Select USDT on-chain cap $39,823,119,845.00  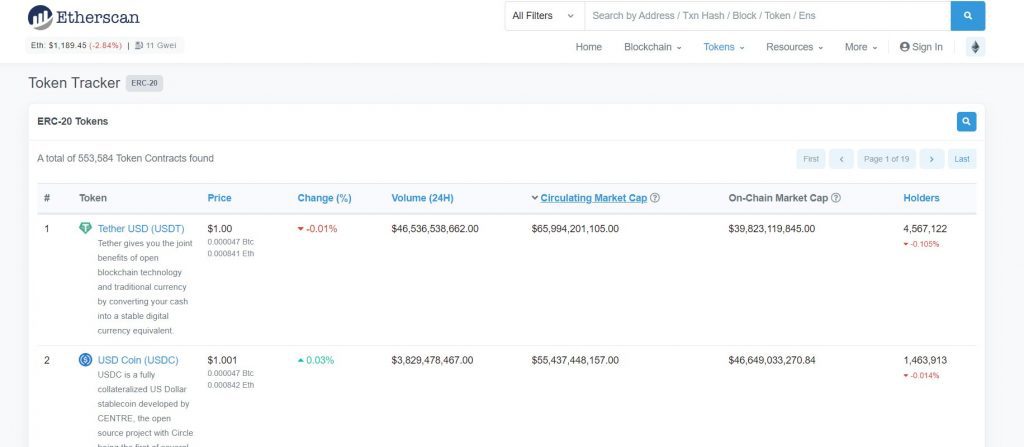tap(772, 229)
